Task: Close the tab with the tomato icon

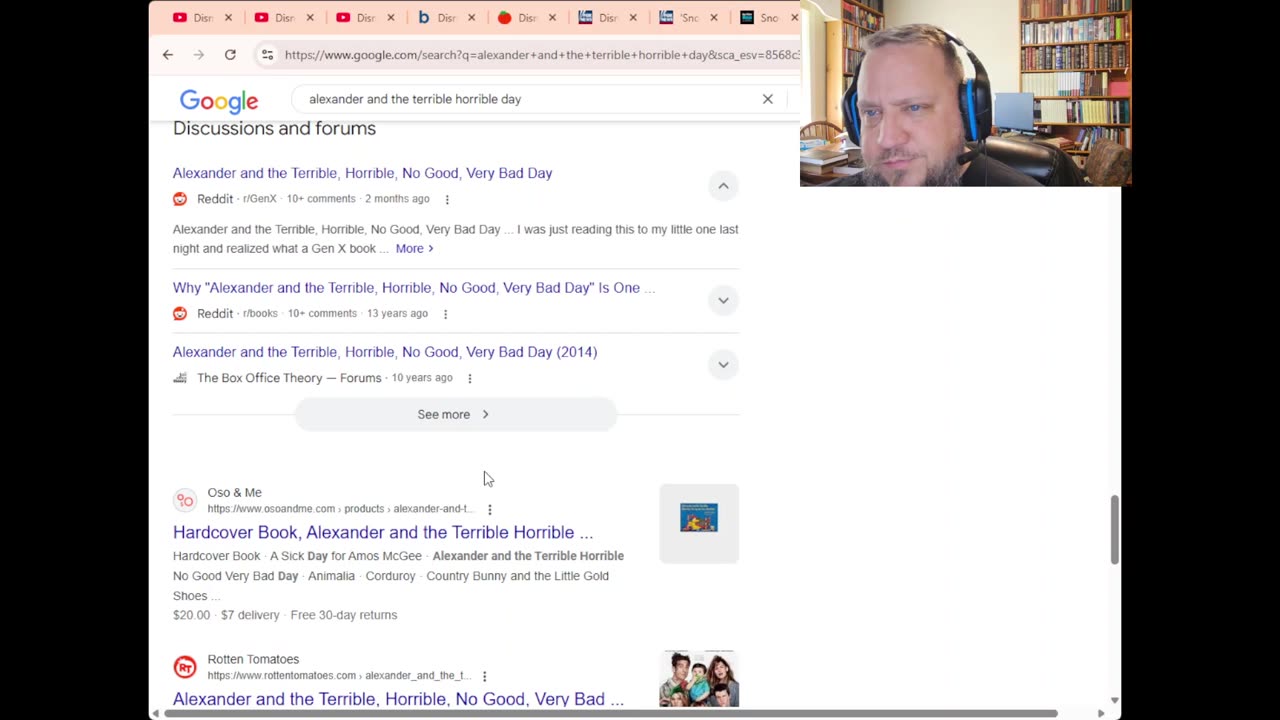Action: point(552,17)
